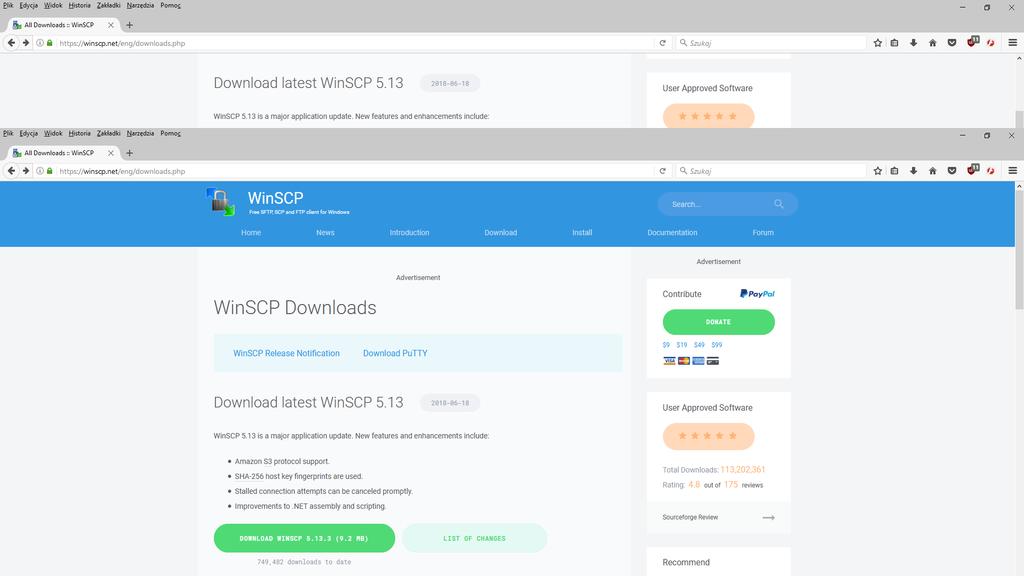Follow the Download PuTTY link

pos(395,353)
